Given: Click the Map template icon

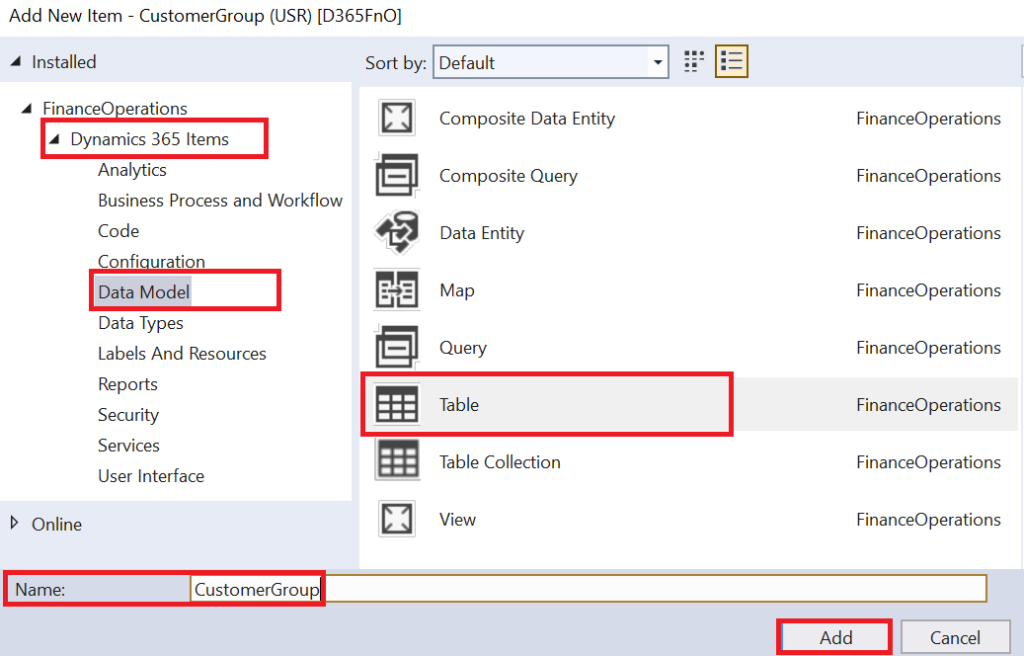Looking at the screenshot, I should click(397, 290).
